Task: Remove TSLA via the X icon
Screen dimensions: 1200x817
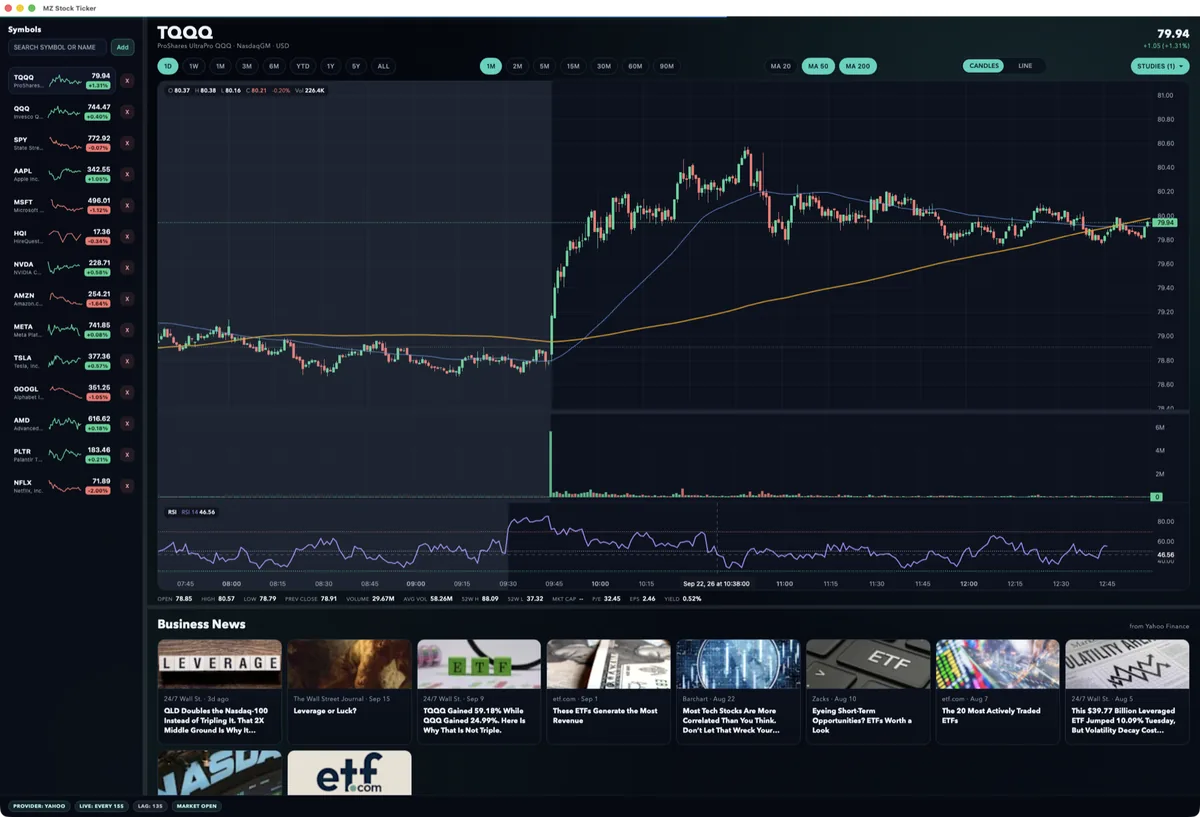Action: (127, 361)
